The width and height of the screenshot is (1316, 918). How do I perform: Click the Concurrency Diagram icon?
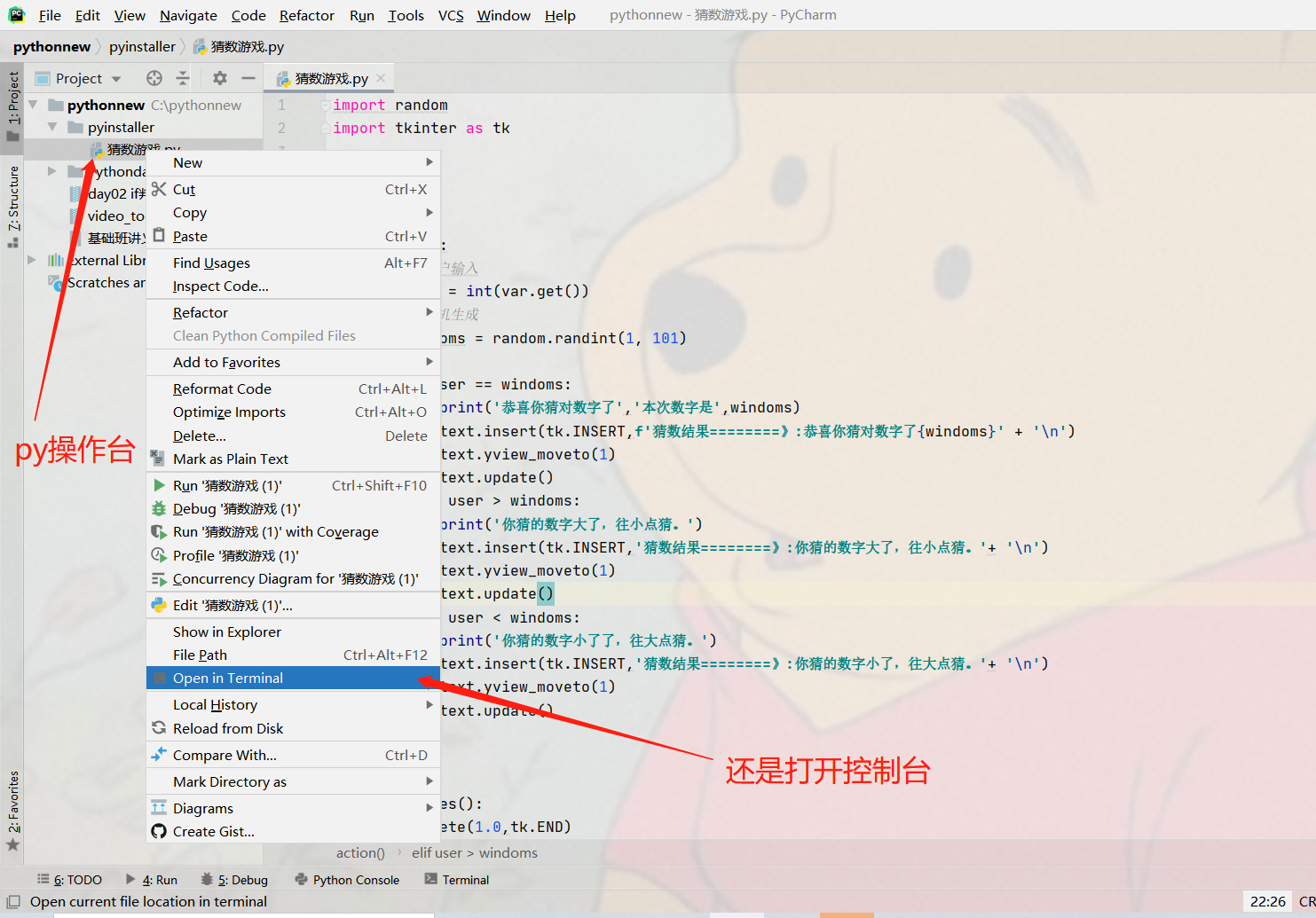pyautogui.click(x=159, y=578)
